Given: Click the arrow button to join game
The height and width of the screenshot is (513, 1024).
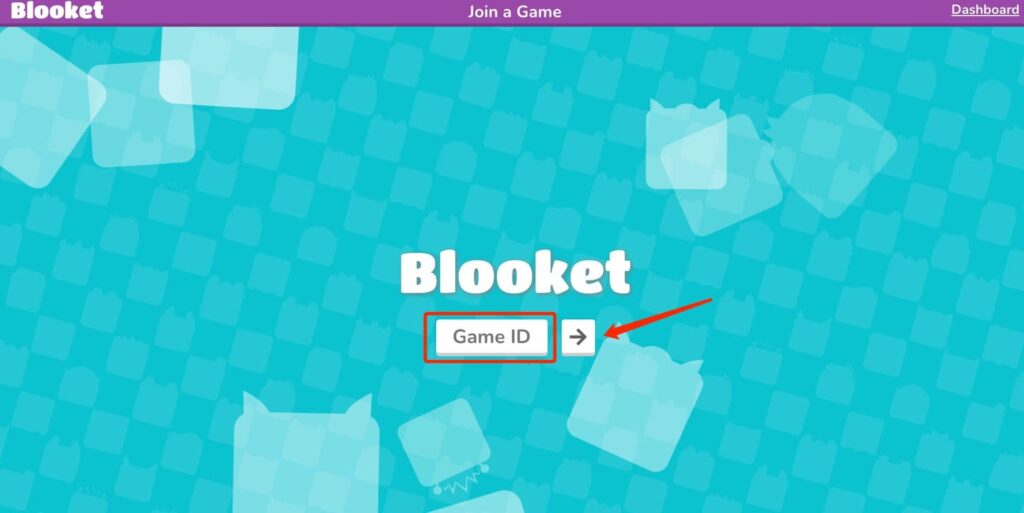Looking at the screenshot, I should [578, 337].
